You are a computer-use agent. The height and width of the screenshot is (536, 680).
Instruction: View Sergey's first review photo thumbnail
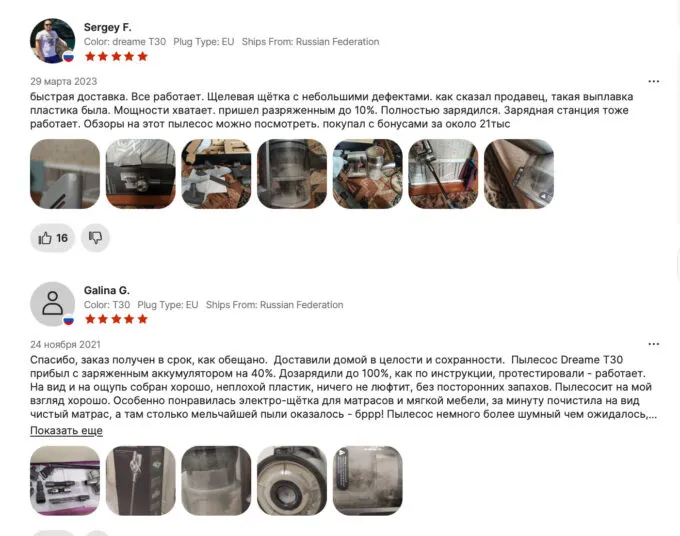click(x=65, y=174)
